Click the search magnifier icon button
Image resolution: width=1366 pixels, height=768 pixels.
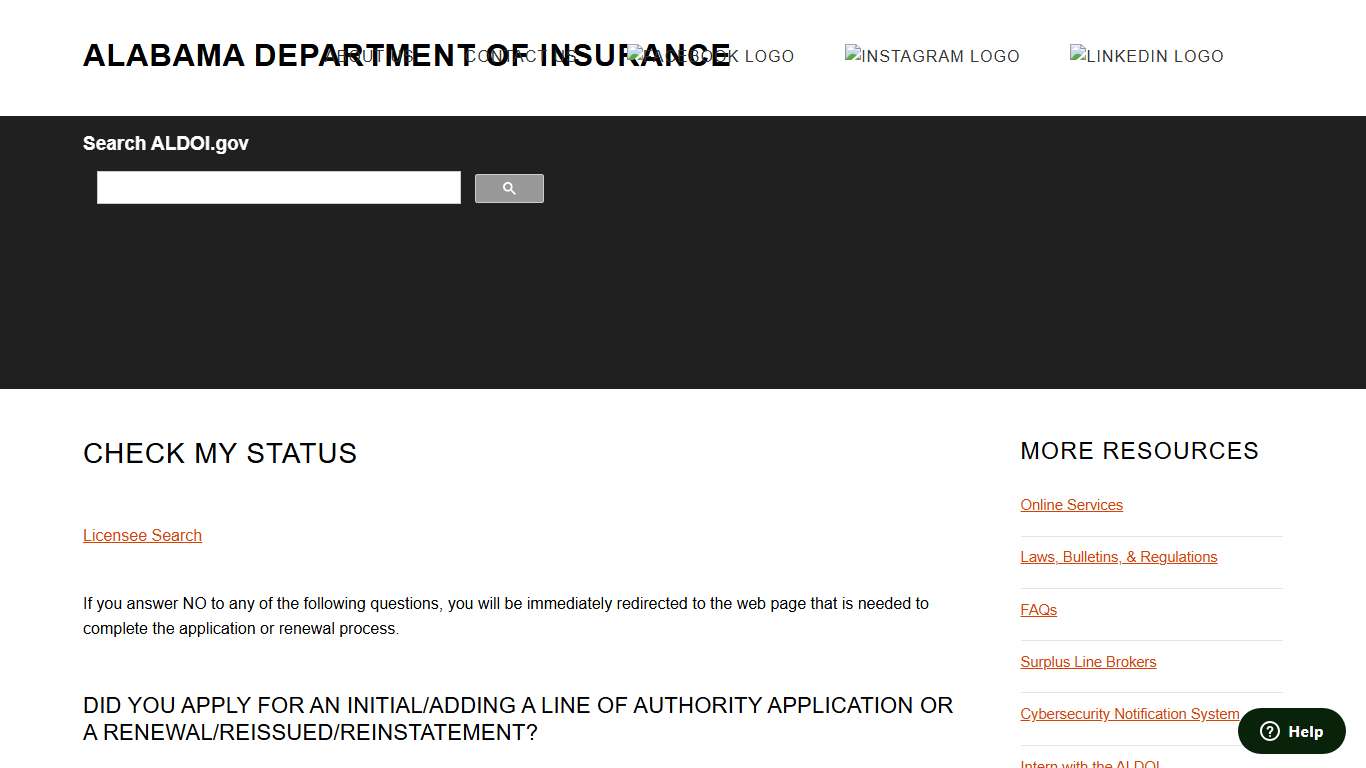point(509,188)
